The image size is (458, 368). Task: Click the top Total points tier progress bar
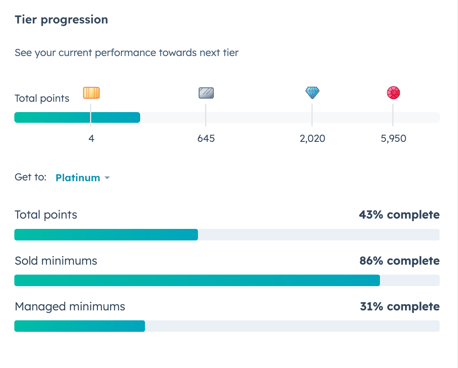[227, 117]
